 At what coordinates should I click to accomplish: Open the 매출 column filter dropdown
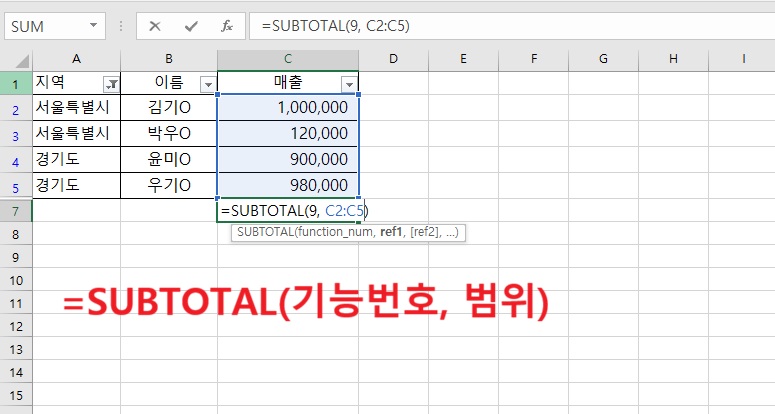pos(349,84)
